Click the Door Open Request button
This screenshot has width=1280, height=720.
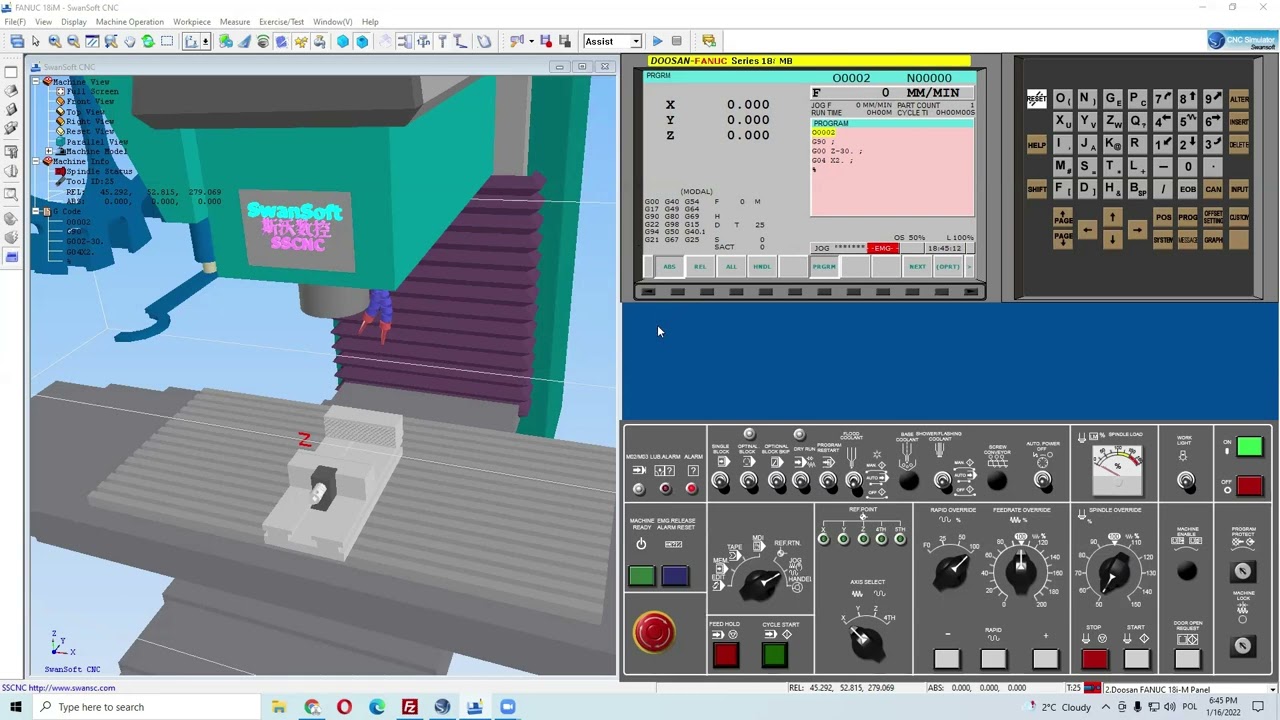tap(1187, 659)
